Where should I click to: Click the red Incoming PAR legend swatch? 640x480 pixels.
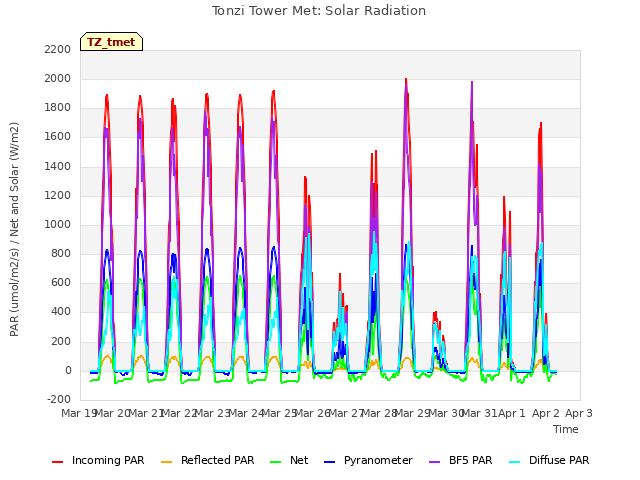pos(58,462)
